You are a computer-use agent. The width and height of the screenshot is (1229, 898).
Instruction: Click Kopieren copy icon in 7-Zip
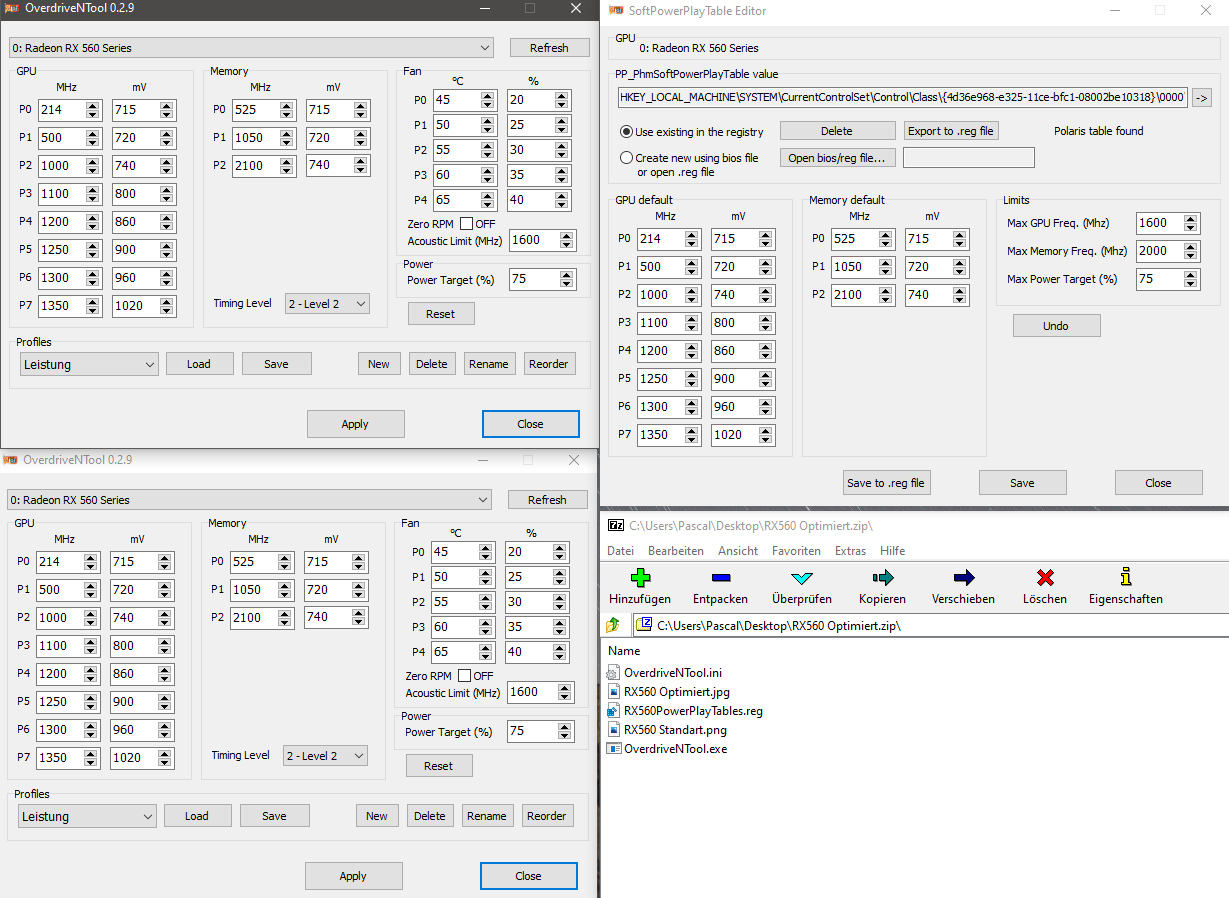coord(882,578)
